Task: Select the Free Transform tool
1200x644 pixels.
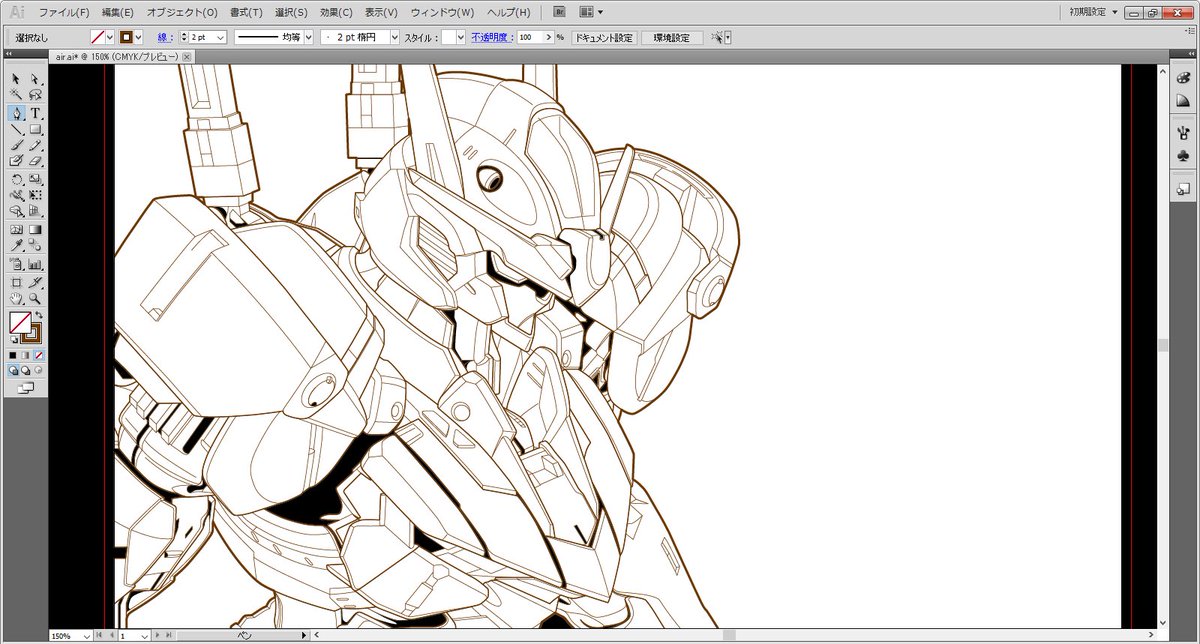Action: (x=35, y=195)
